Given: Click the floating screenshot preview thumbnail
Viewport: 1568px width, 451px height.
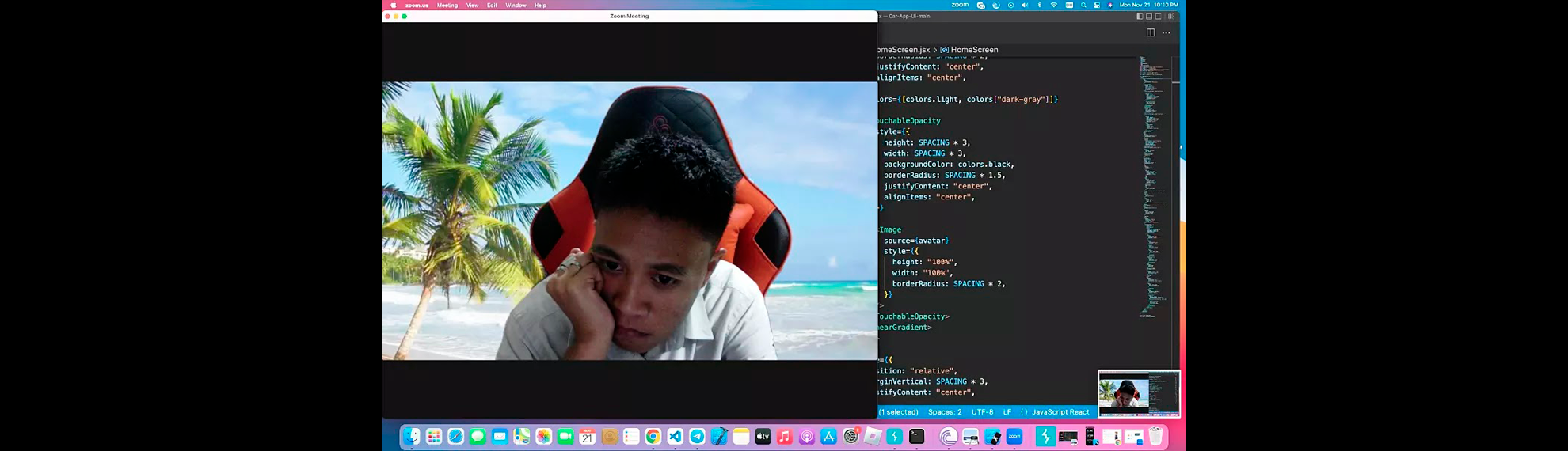Looking at the screenshot, I should [1139, 393].
